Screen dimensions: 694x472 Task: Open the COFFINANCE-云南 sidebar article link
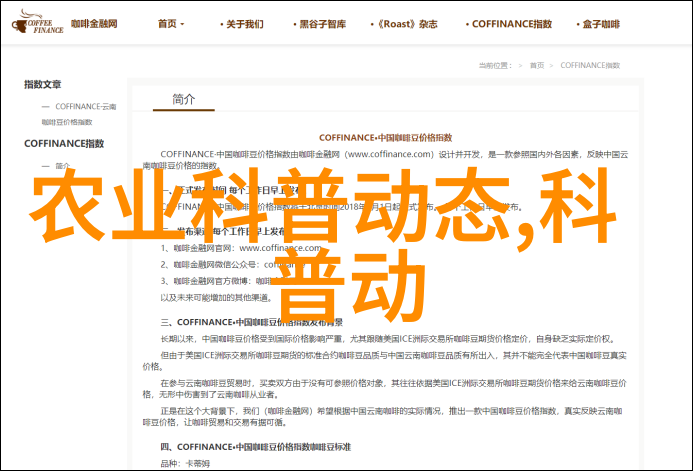point(79,114)
